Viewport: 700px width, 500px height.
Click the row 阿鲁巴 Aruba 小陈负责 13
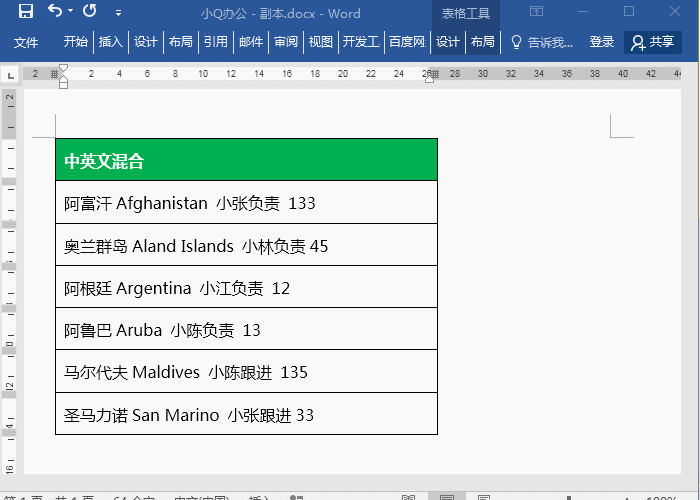point(246,329)
